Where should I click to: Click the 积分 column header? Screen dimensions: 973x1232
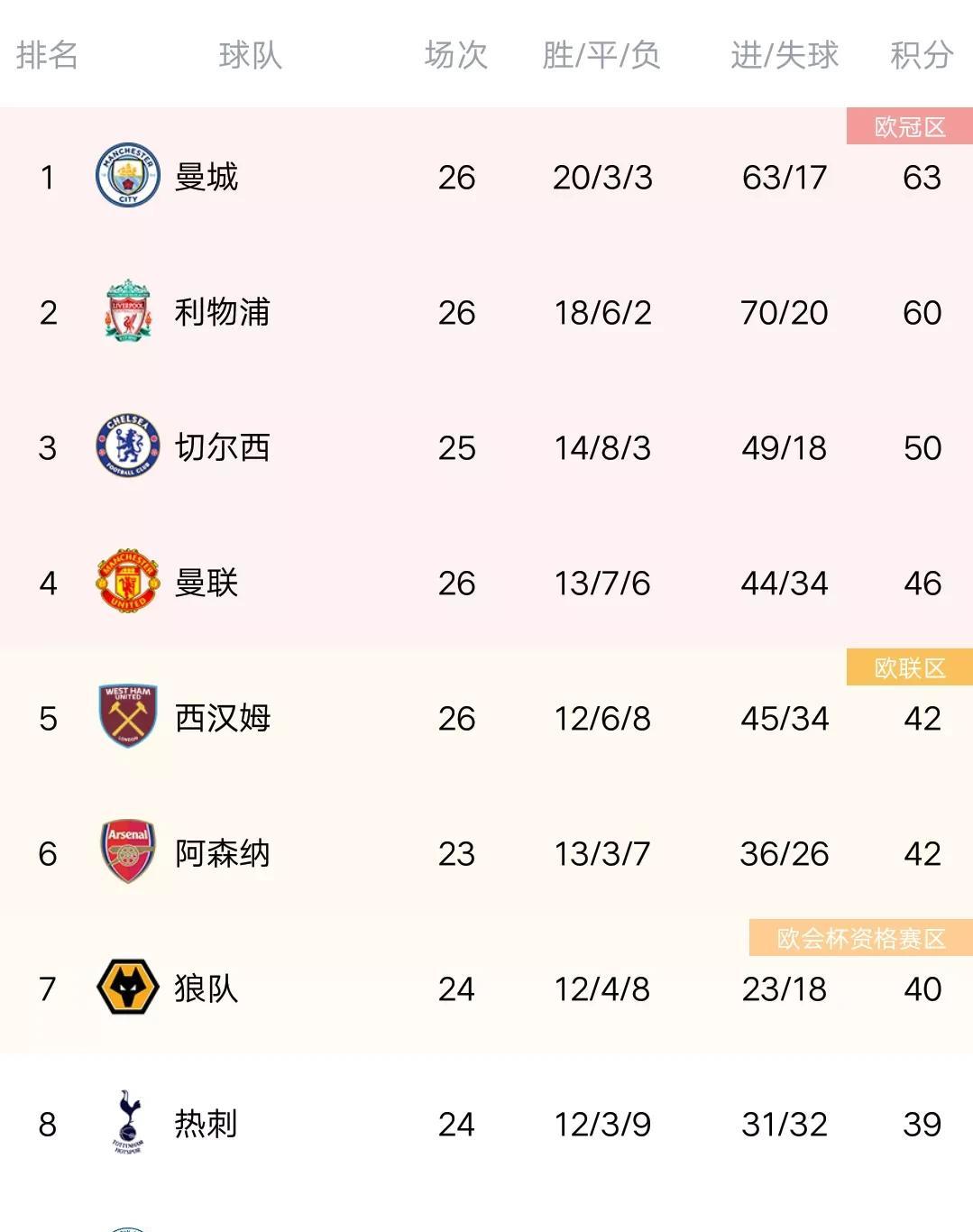tap(922, 55)
